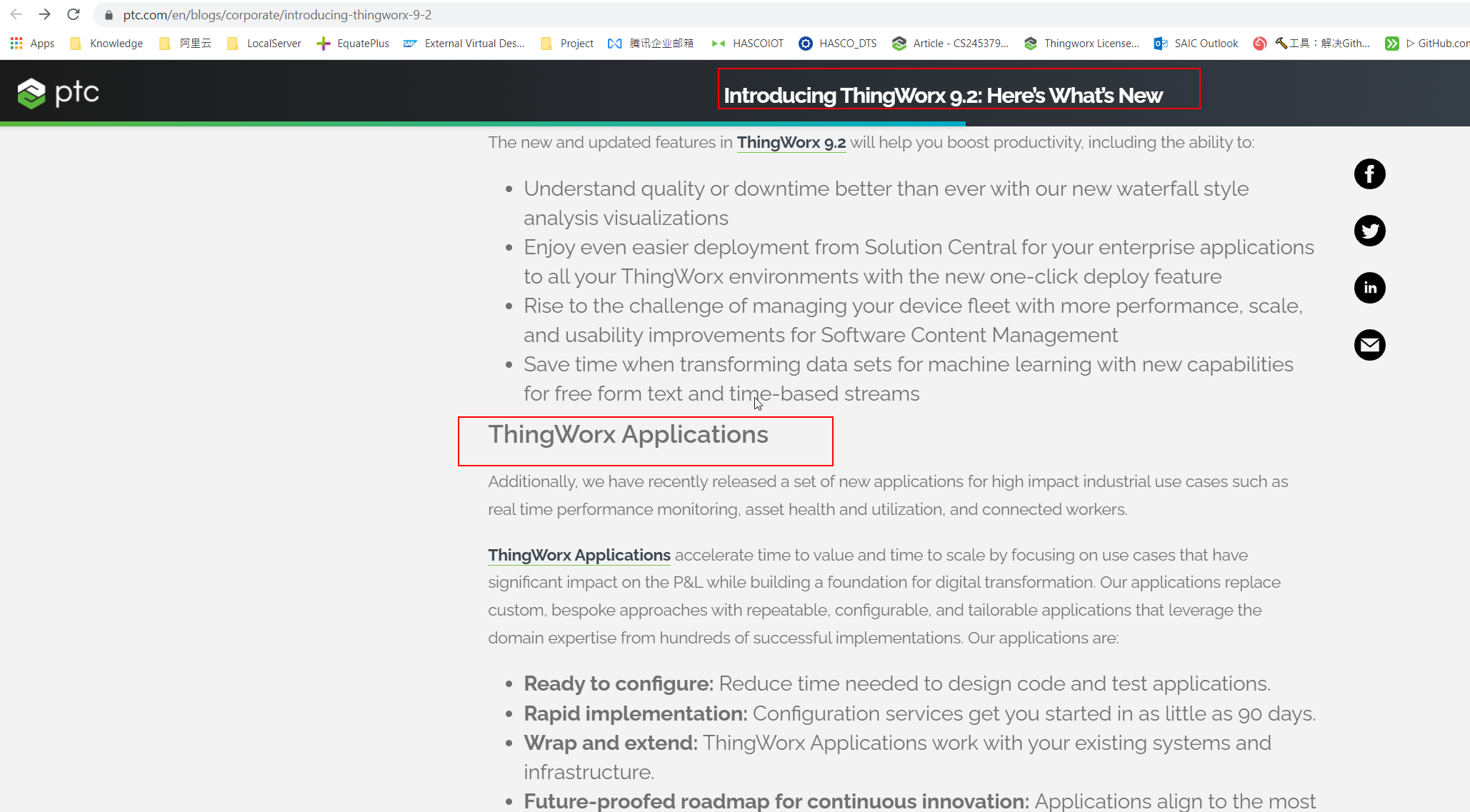The width and height of the screenshot is (1470, 812).
Task: Go back using the back arrow
Action: (16, 14)
